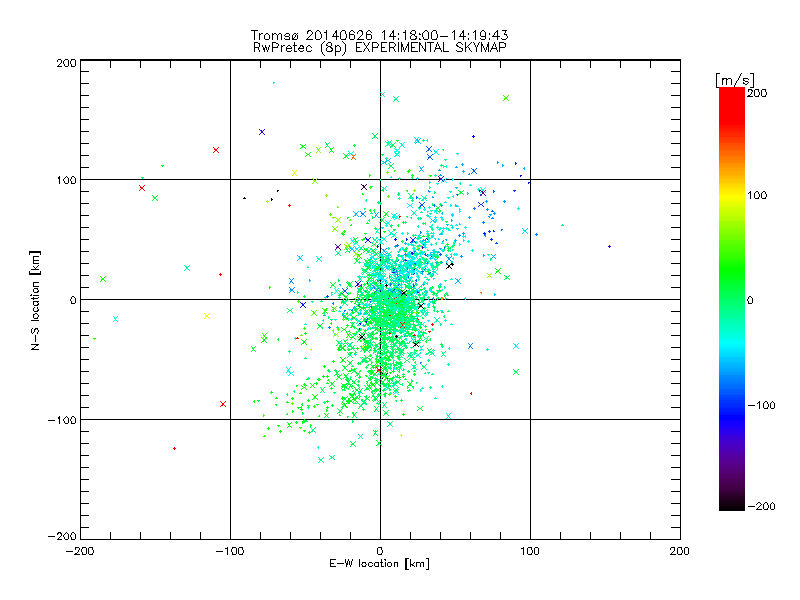Image resolution: width=800 pixels, height=600 pixels.
Task: Click the 'N-S location [km]' axis label
Action: point(35,301)
